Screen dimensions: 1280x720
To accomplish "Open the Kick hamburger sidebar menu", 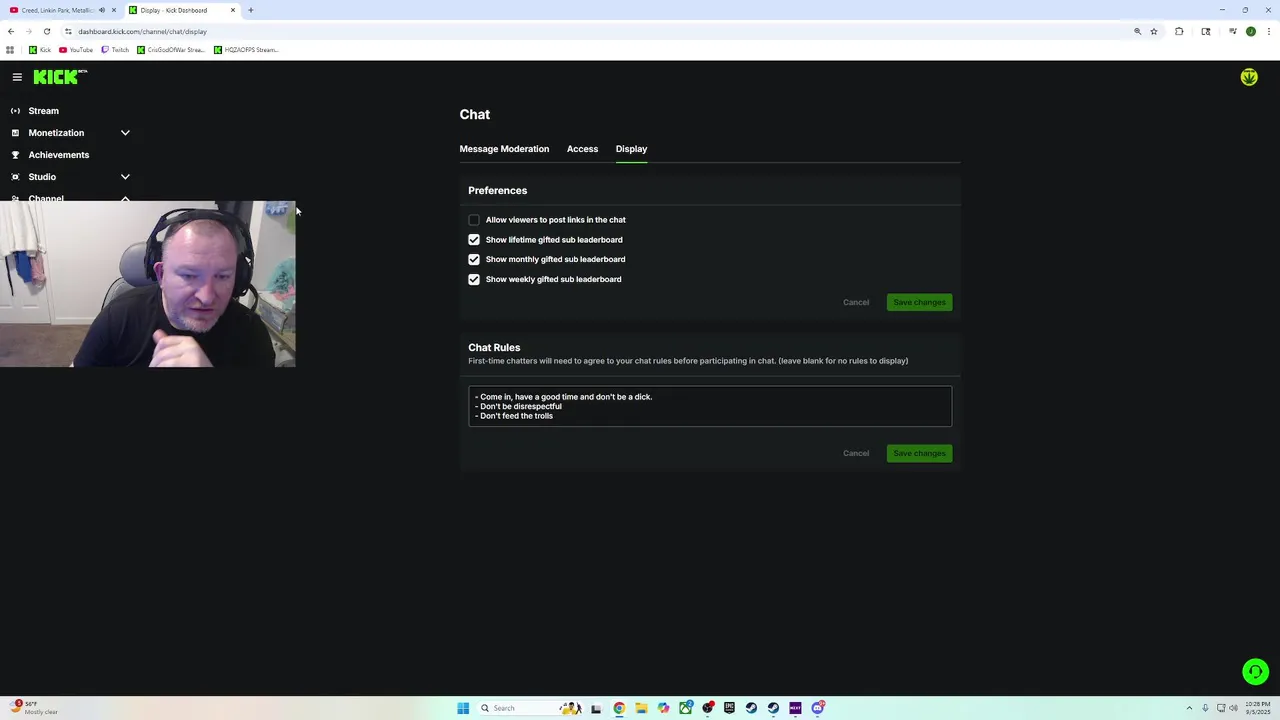I will point(17,77).
